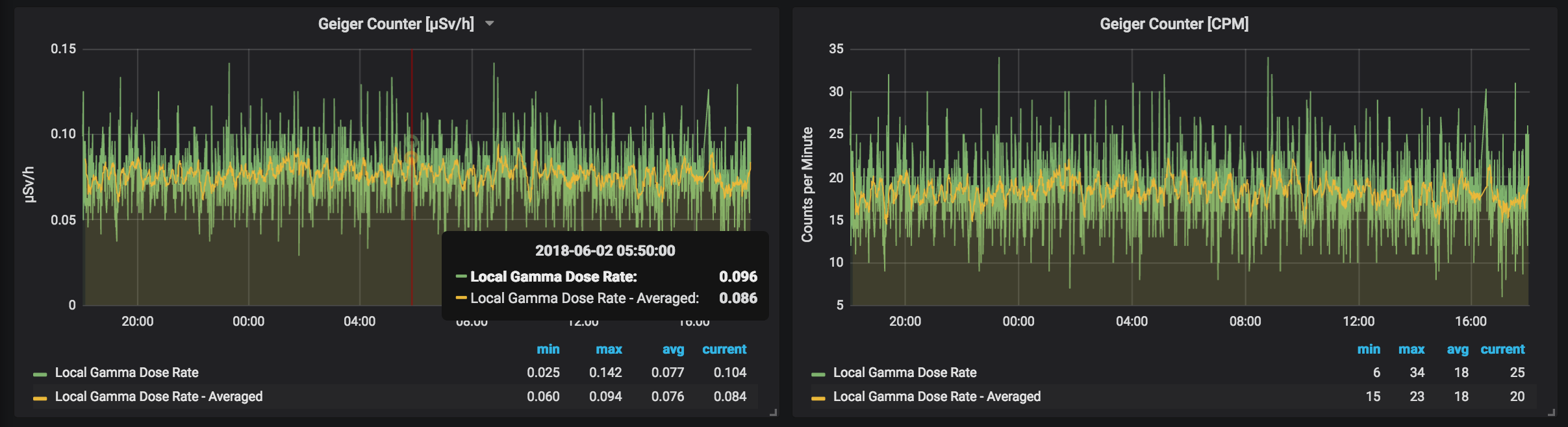Toggle Local Gamma Dose Rate - Averaged in CPM legend
Screen dimensions: 1568x427
click(937, 396)
